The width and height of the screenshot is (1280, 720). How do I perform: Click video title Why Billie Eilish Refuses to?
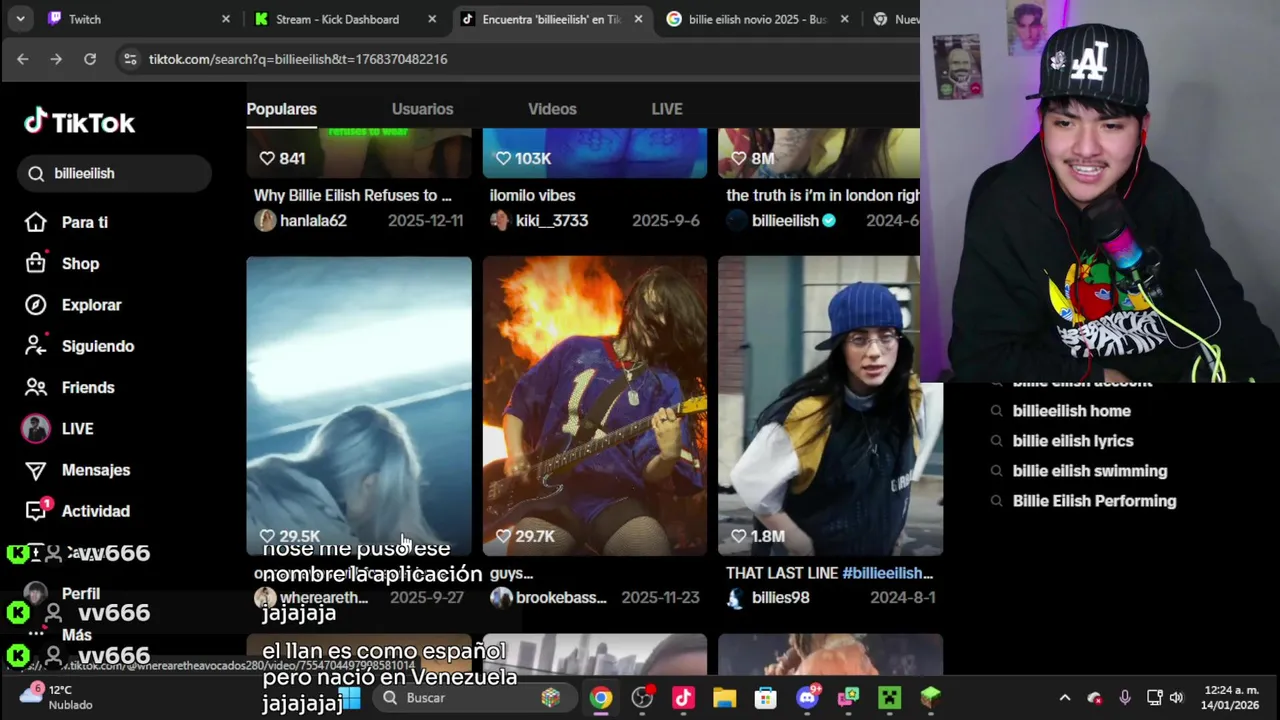pos(353,196)
